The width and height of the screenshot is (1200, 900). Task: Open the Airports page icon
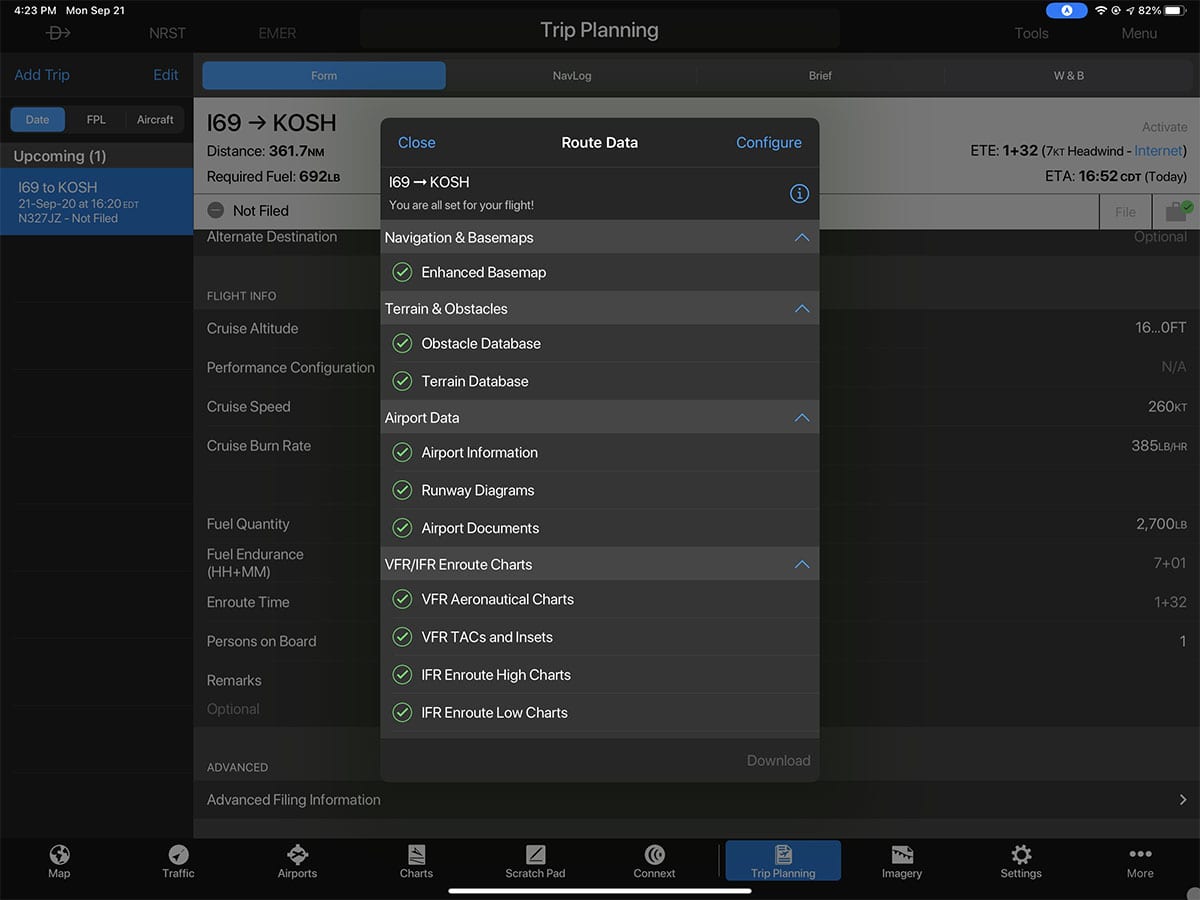(297, 855)
